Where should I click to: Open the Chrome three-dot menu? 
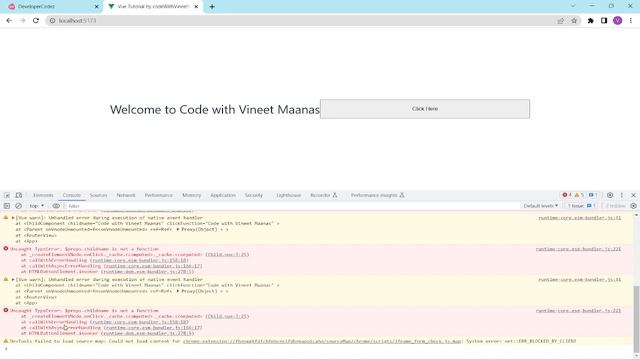pos(631,20)
